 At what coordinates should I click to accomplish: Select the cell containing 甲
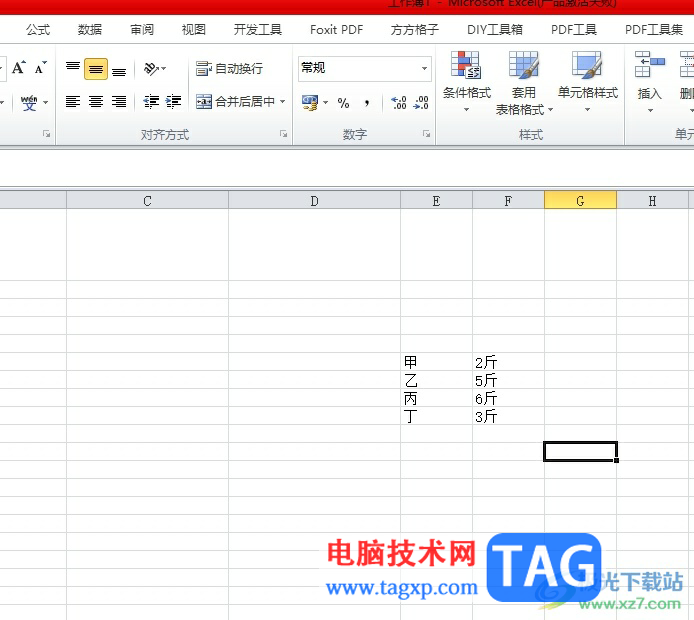[436, 362]
